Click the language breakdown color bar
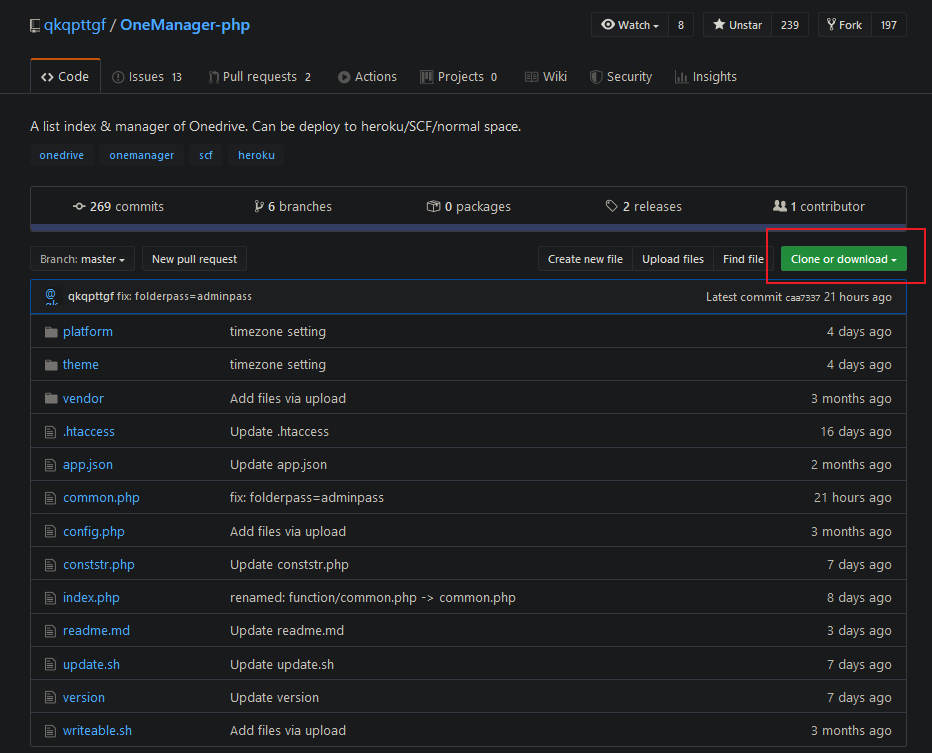Image resolution: width=932 pixels, height=753 pixels. pyautogui.click(x=468, y=228)
